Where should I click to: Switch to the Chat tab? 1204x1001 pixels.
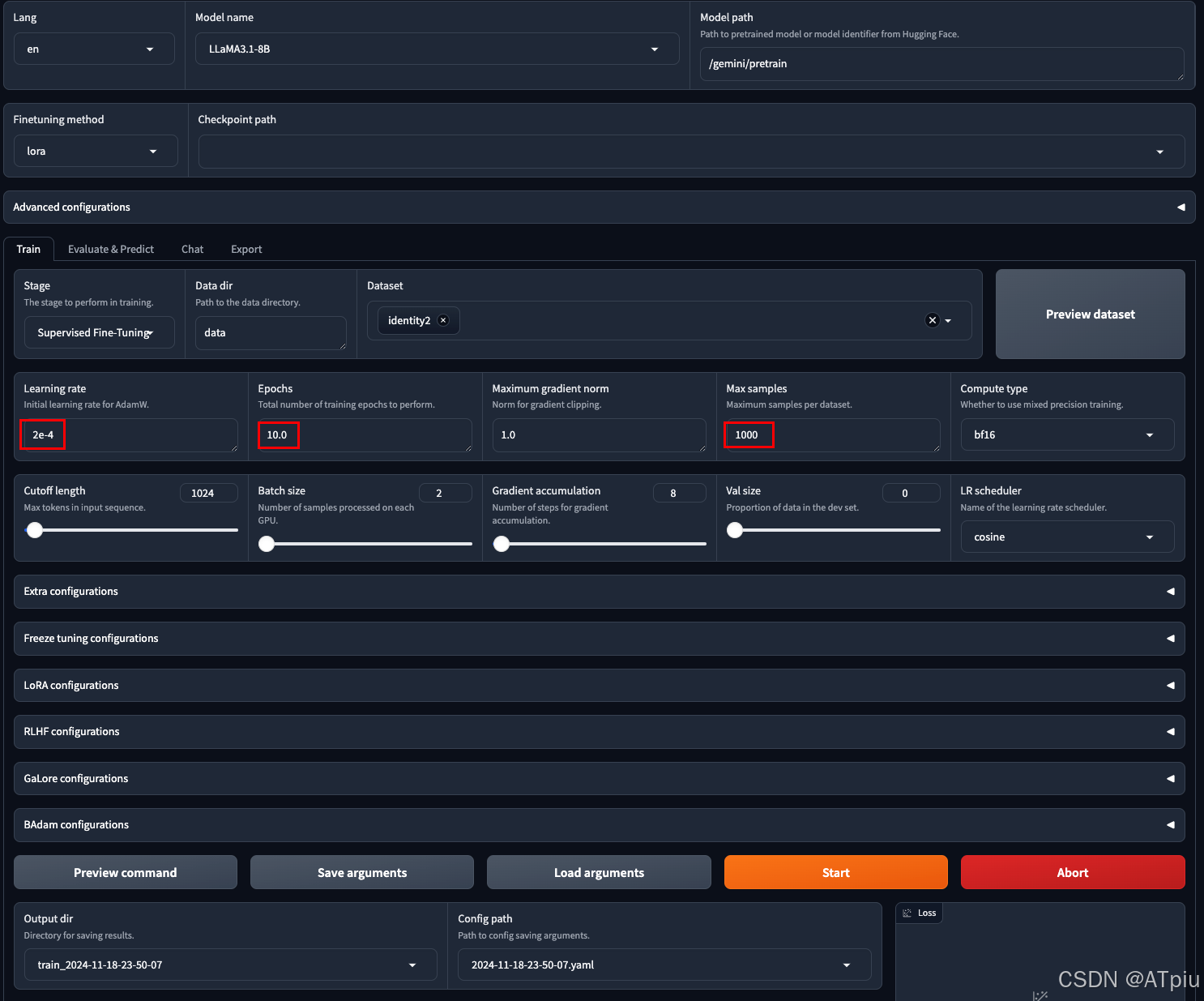192,249
